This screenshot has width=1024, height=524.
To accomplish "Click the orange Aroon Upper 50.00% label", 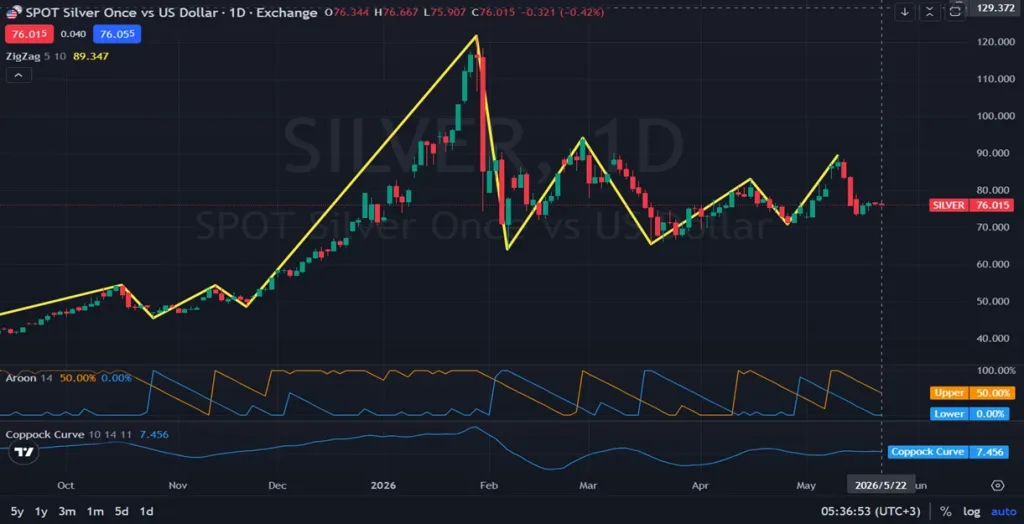I will (x=972, y=393).
